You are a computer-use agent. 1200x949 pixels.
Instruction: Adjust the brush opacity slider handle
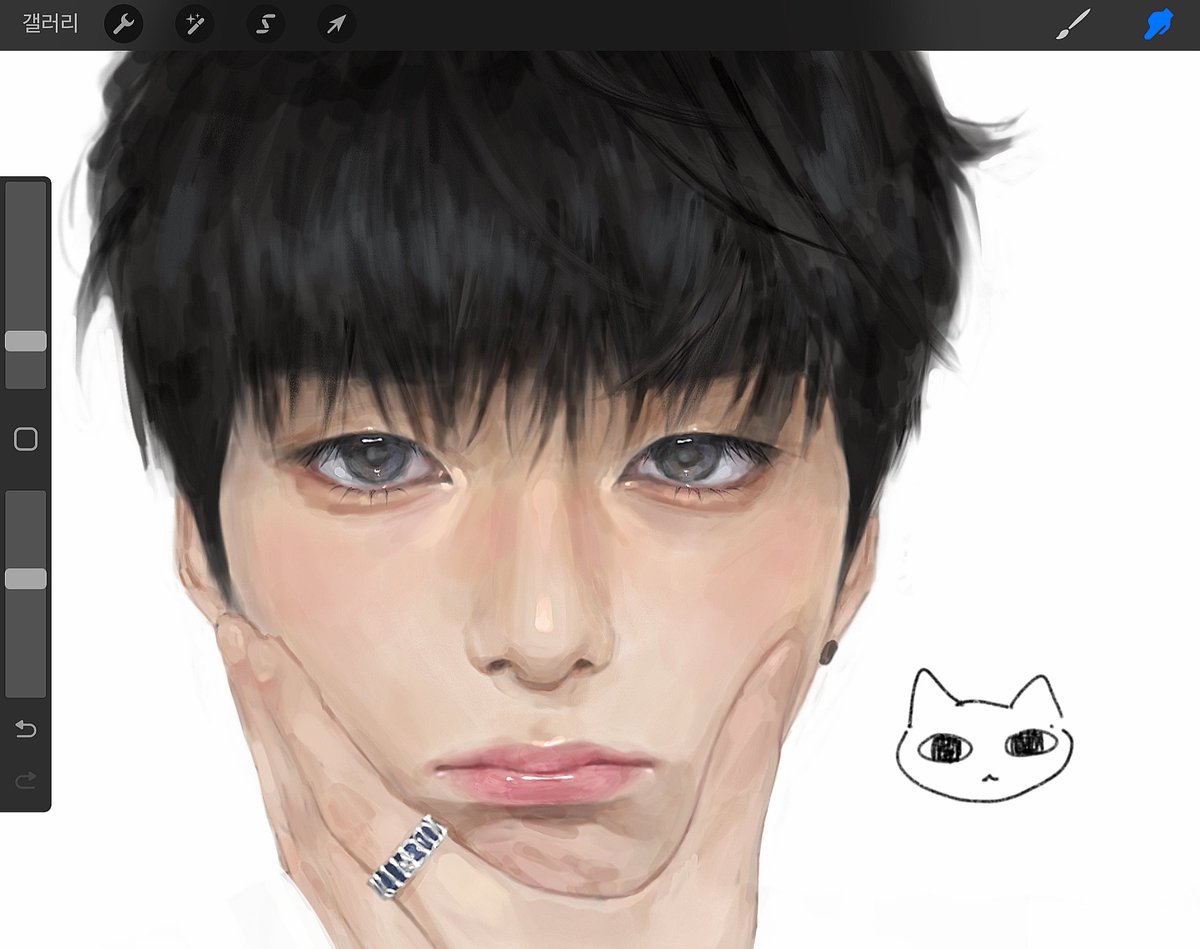tap(26, 579)
